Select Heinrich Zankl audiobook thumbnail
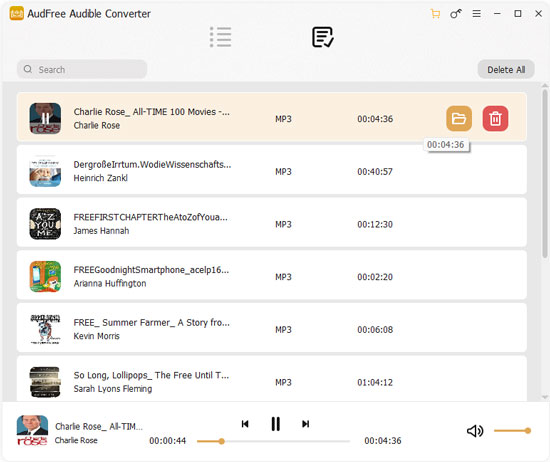The image size is (550, 462). tap(45, 171)
